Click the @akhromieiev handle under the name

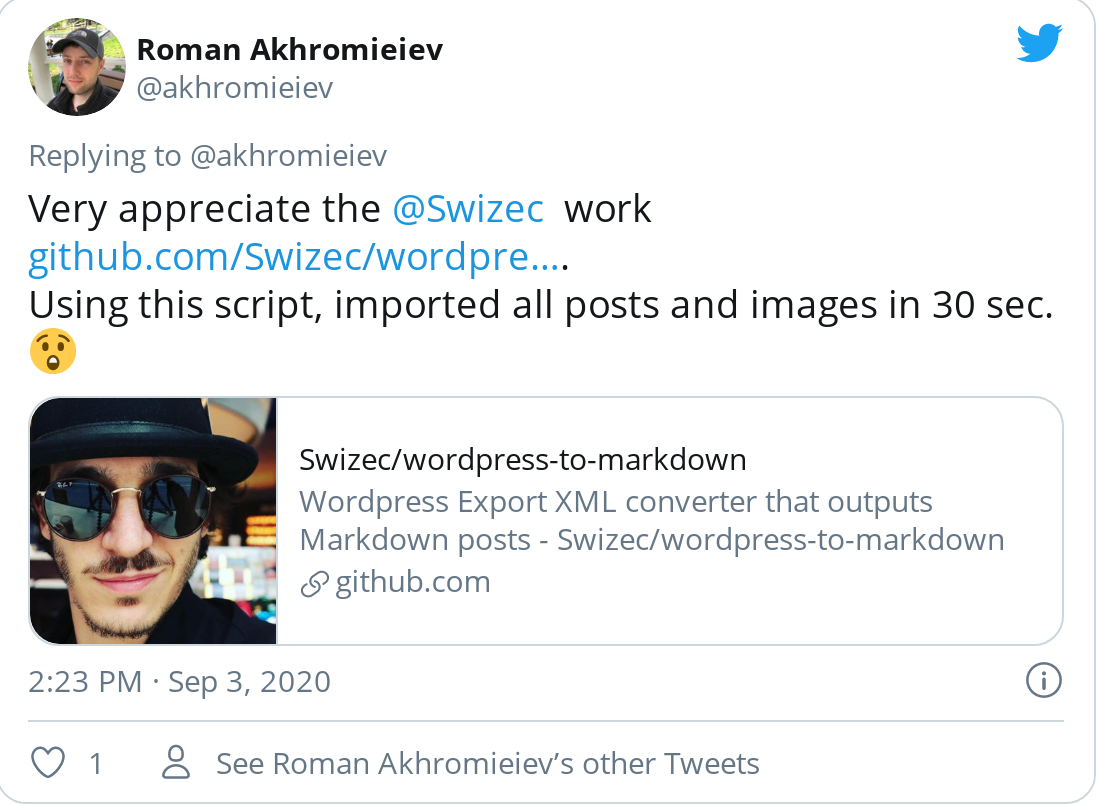[235, 88]
